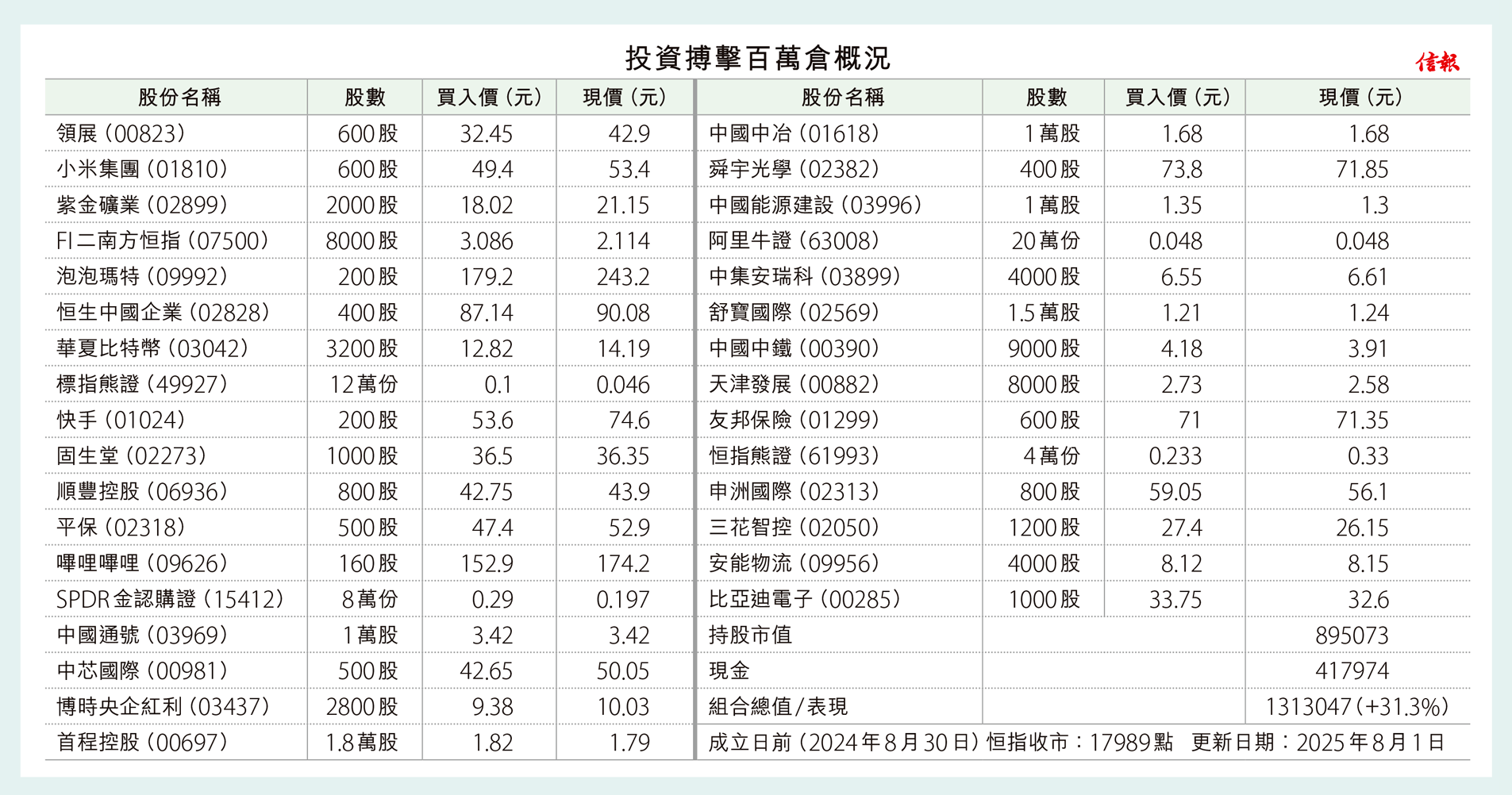1512x795 pixels.
Task: Select 三花智控（02050） stock name
Action: (794, 527)
